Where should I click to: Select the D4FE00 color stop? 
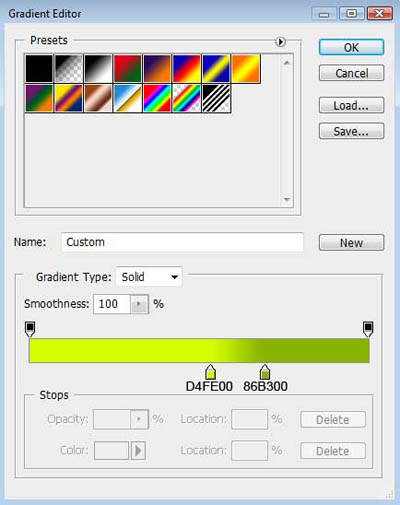click(x=210, y=372)
